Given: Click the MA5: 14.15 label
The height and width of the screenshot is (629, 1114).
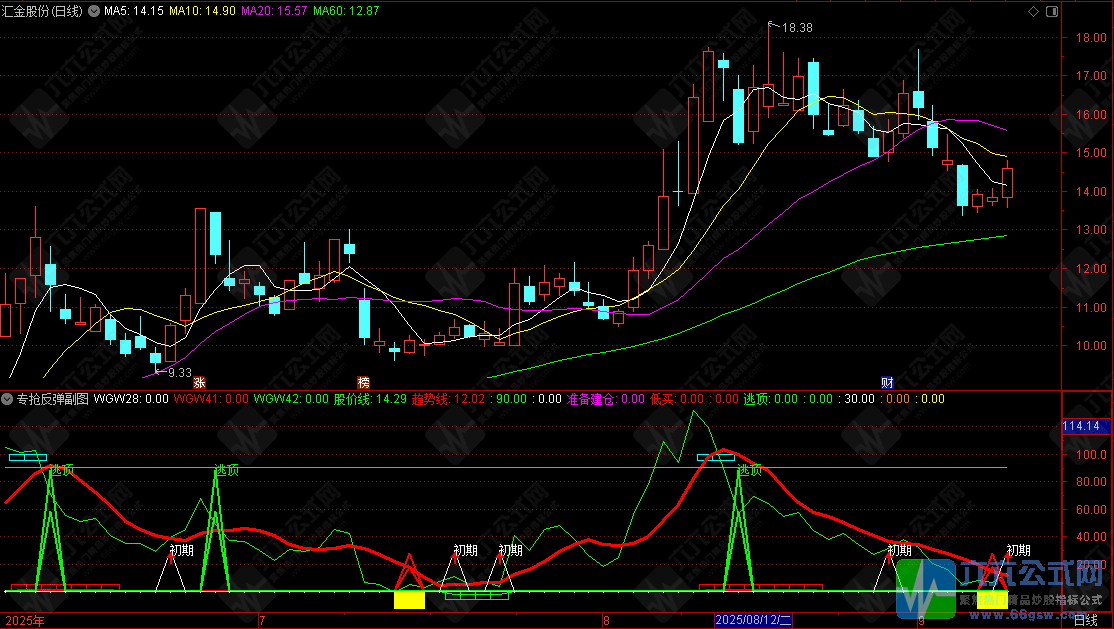Looking at the screenshot, I should click(134, 11).
